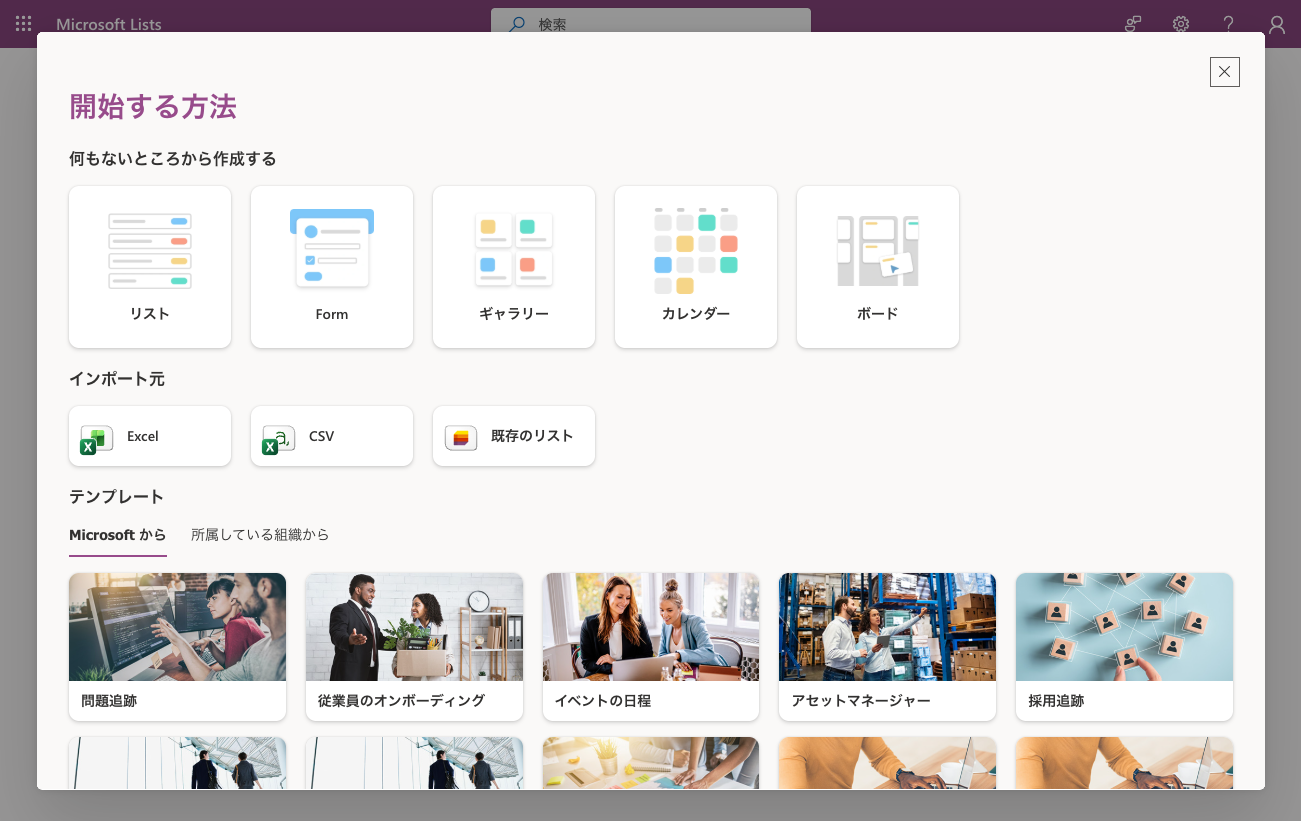Open the feedback icon in the header
The width and height of the screenshot is (1301, 821).
[1133, 24]
